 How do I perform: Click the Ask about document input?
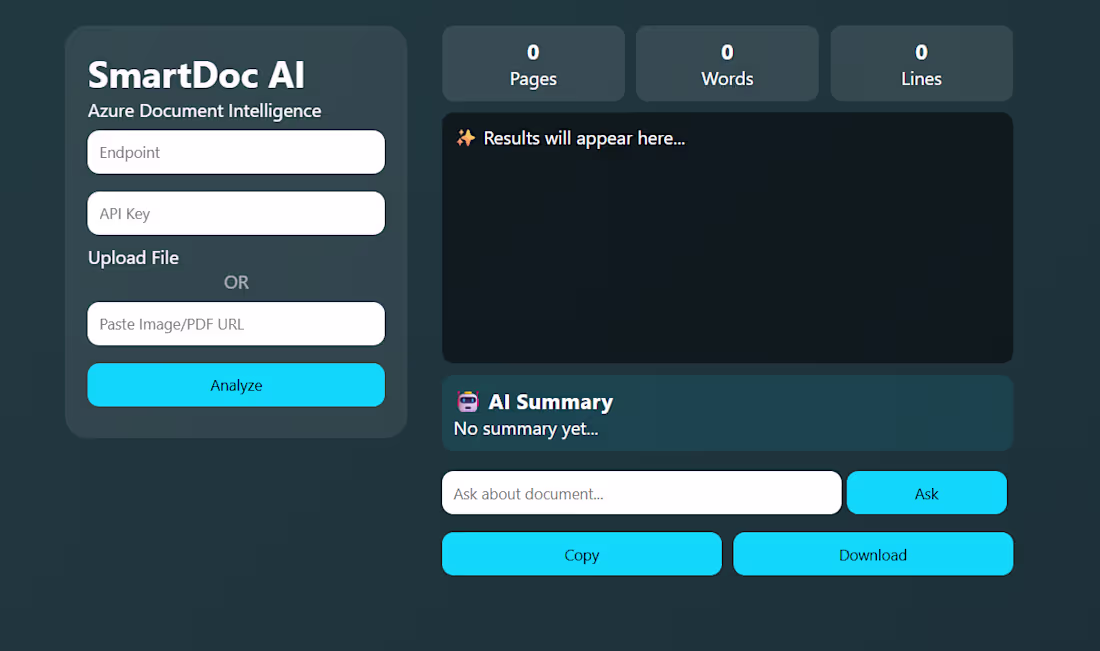tap(641, 493)
